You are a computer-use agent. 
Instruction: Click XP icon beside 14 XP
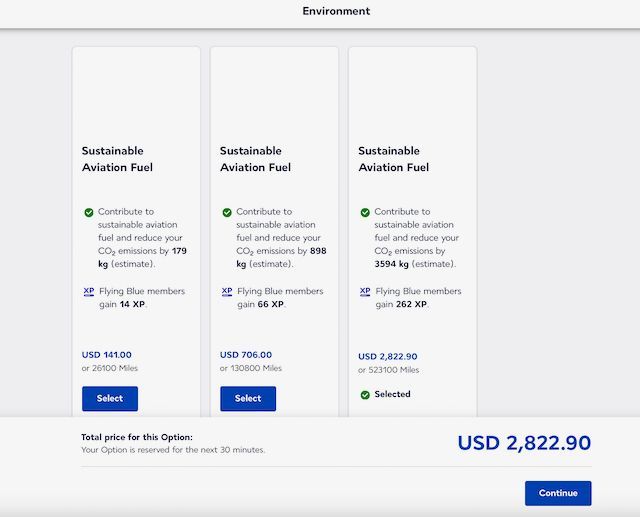(89, 291)
